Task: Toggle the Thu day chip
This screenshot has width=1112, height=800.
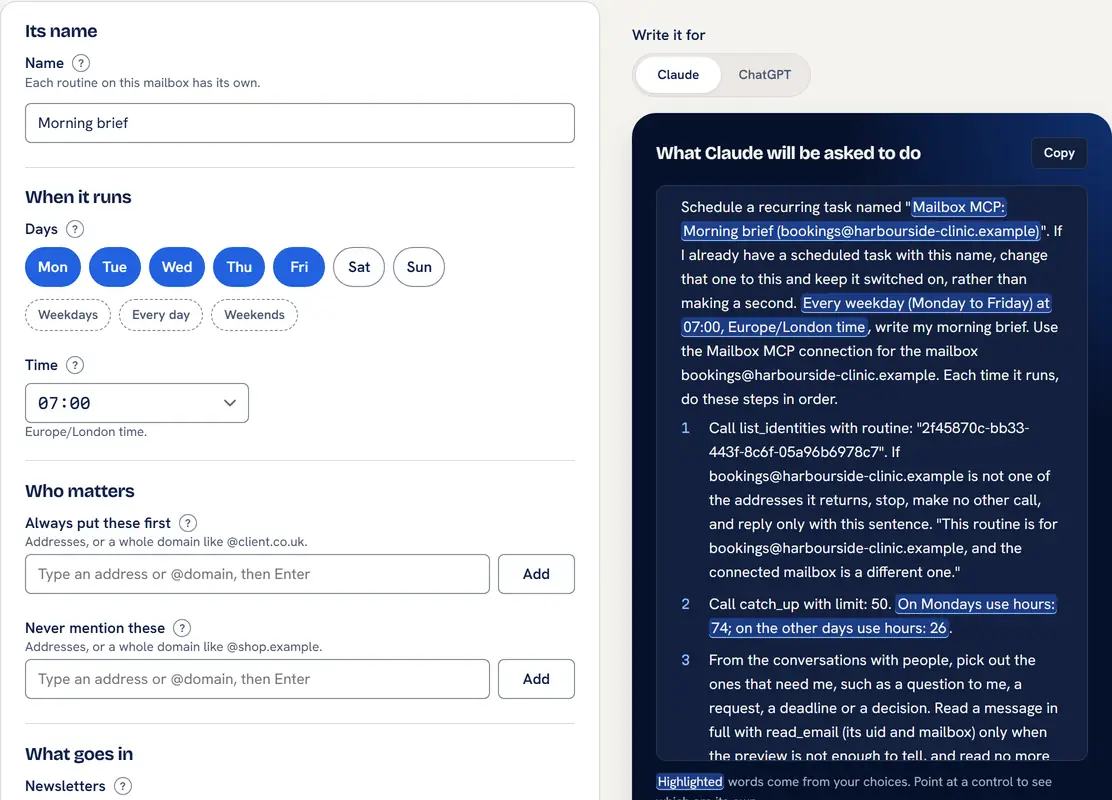Action: point(239,267)
